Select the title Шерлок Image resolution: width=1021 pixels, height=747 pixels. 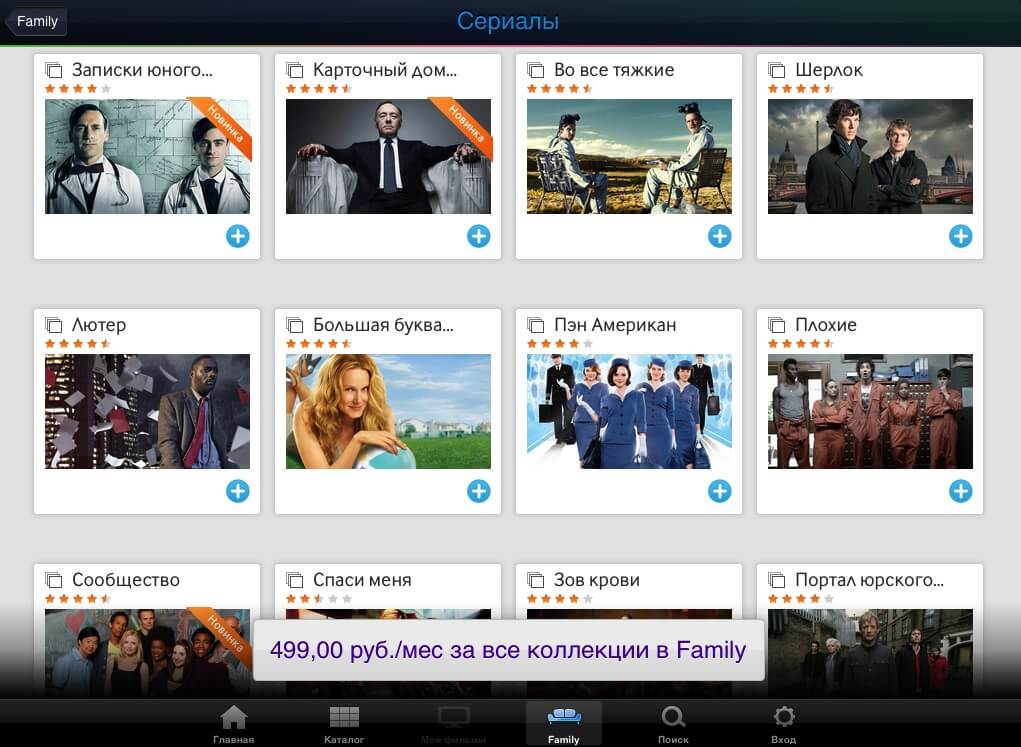829,70
